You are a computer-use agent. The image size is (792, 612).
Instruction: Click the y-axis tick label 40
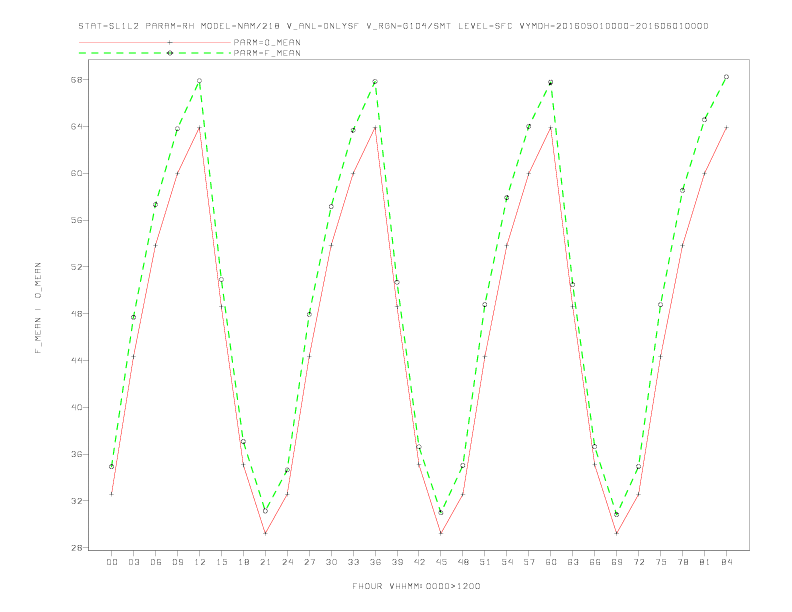click(76, 407)
